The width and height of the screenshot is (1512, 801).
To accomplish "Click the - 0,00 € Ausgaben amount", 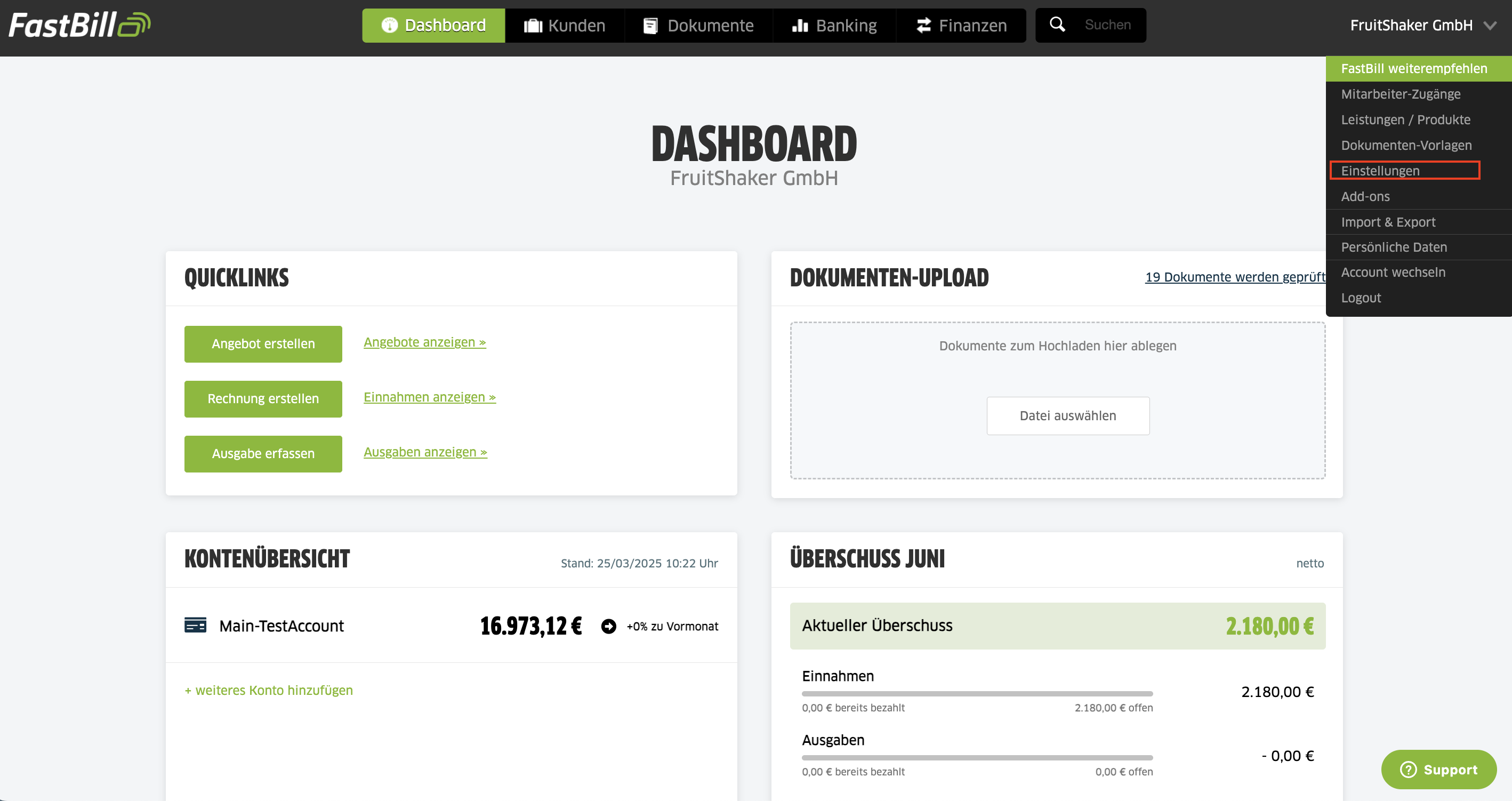I will point(1287,756).
